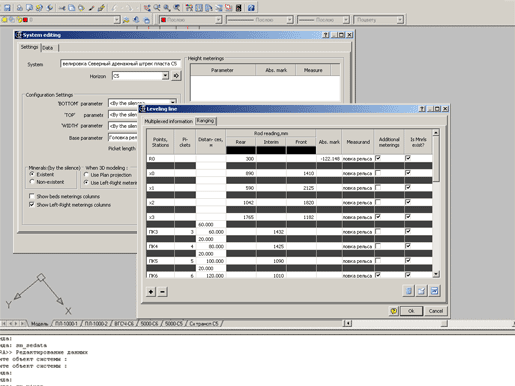Open the 'WIDTH' parameter dropdown
The width and height of the screenshot is (515, 386).
(x=123, y=126)
